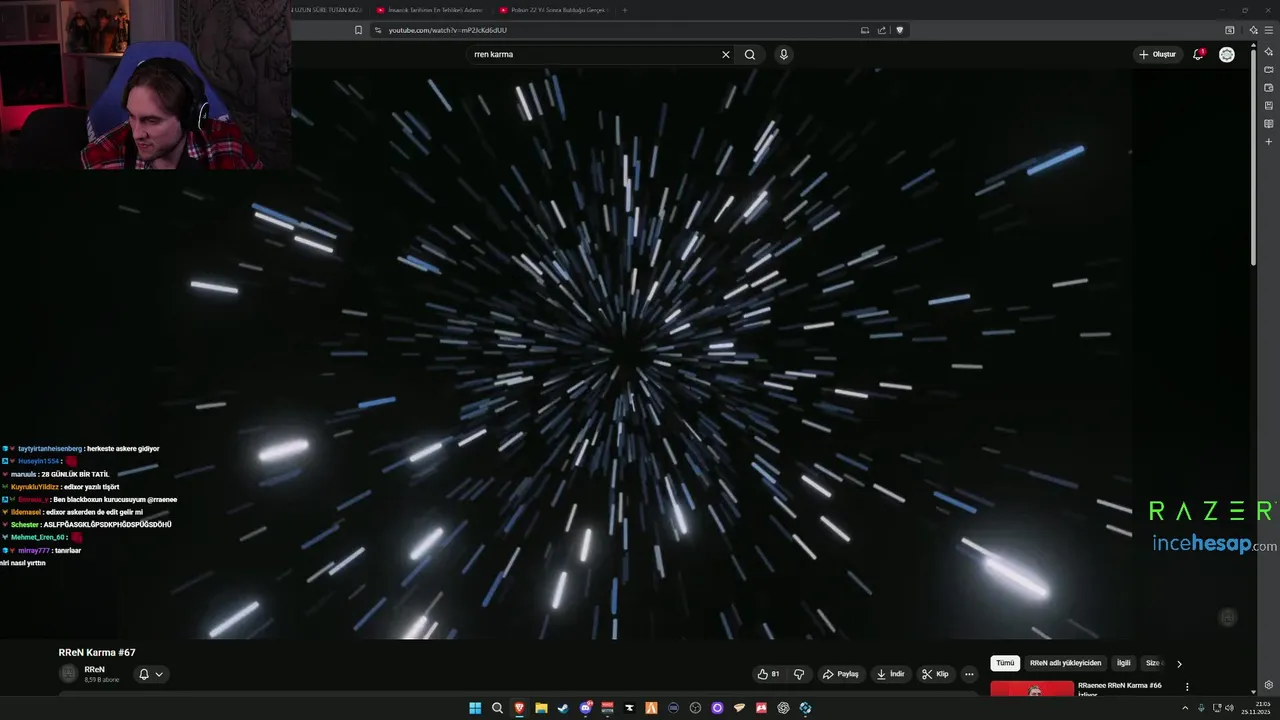The image size is (1280, 720).
Task: Open File Explorer from taskbar
Action: tap(541, 708)
